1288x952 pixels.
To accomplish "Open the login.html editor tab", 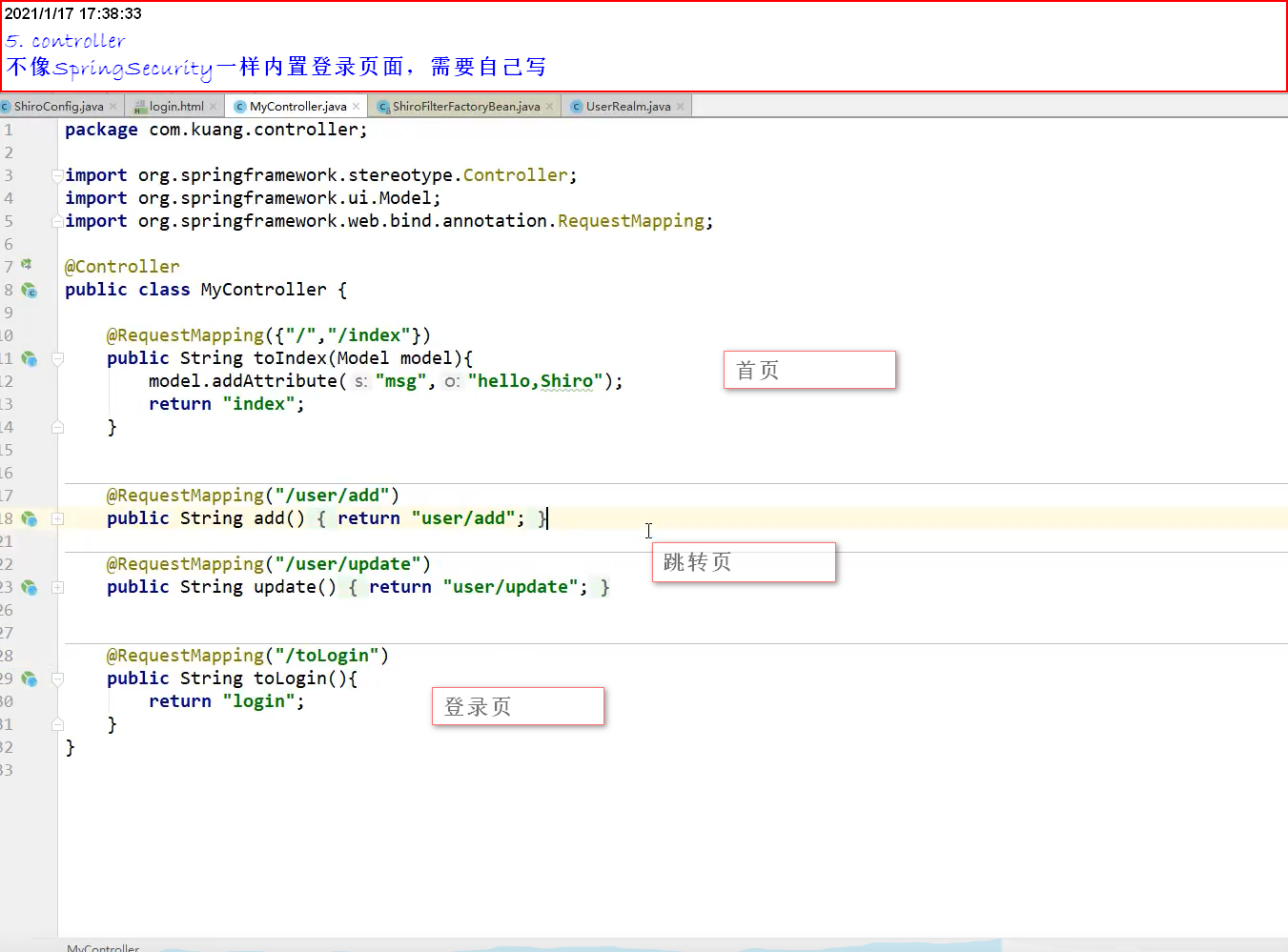I will (x=176, y=107).
